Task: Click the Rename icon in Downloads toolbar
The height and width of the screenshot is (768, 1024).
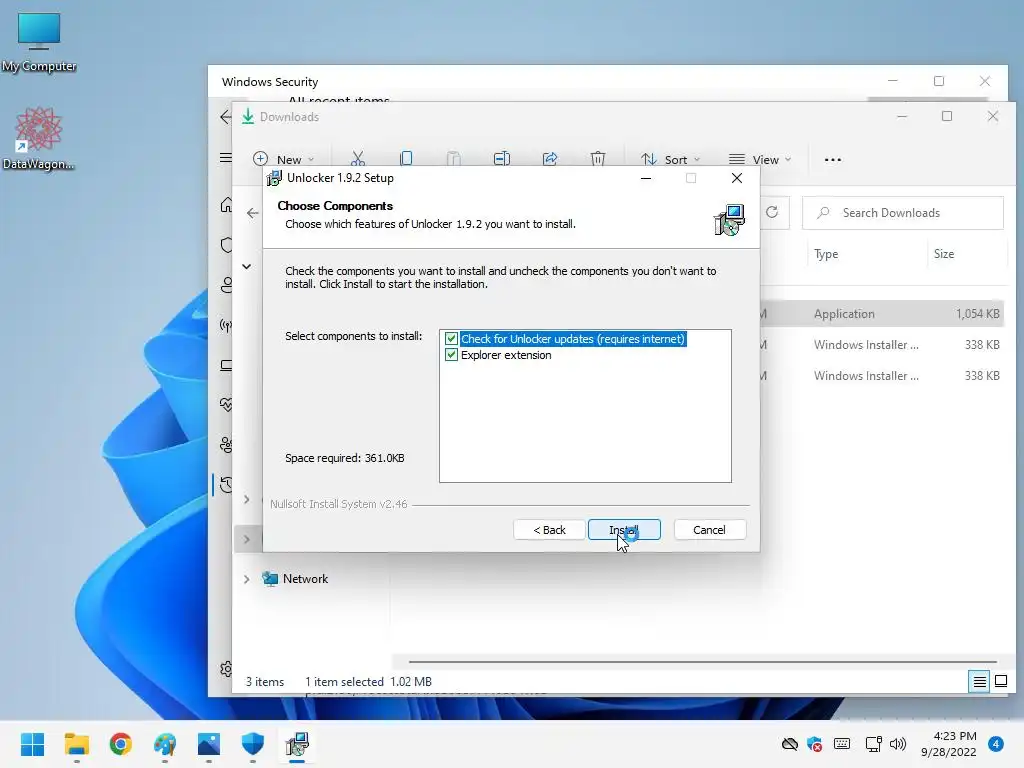Action: coord(502,159)
